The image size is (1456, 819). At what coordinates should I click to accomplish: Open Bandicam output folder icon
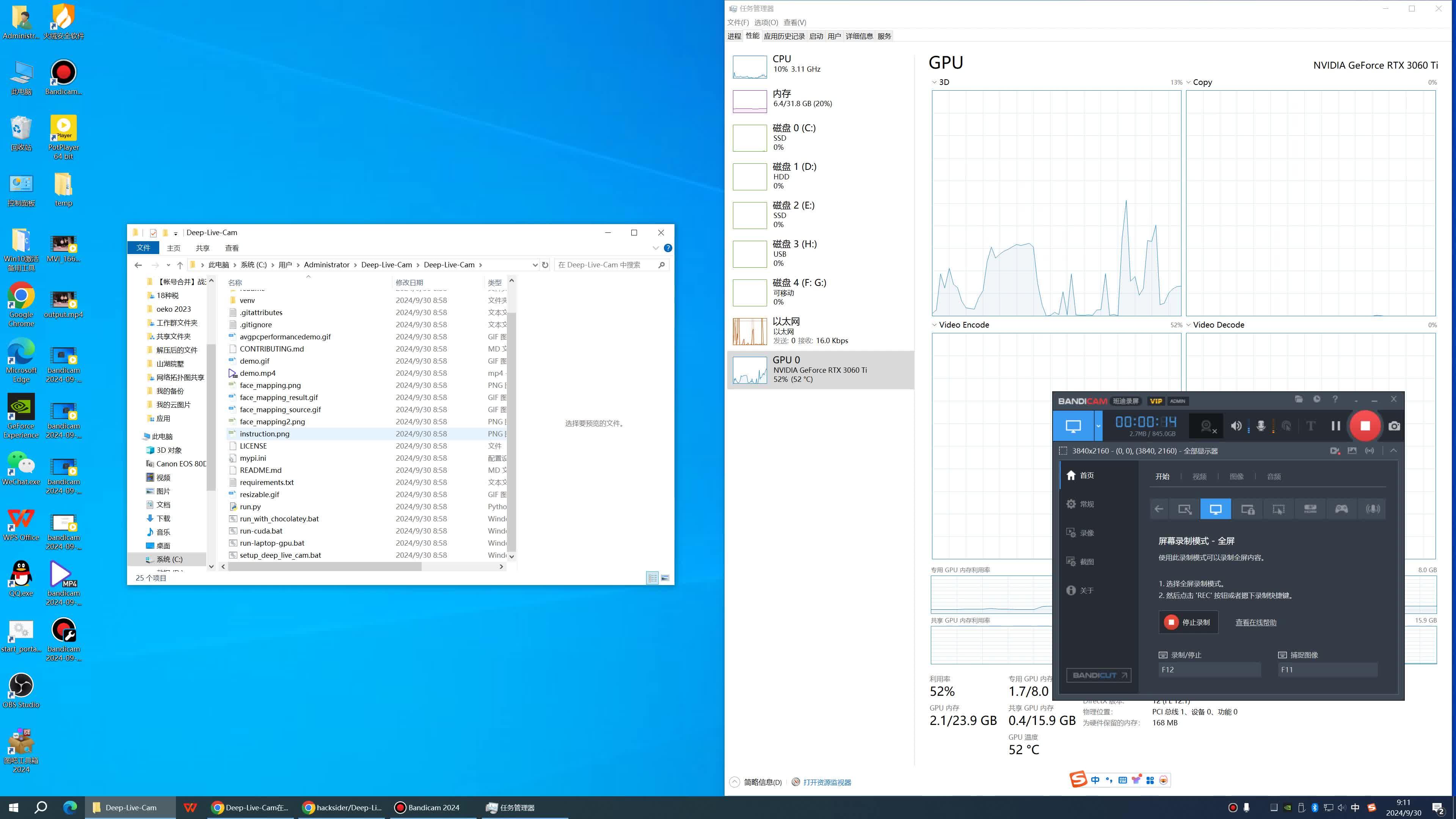coord(1299,399)
